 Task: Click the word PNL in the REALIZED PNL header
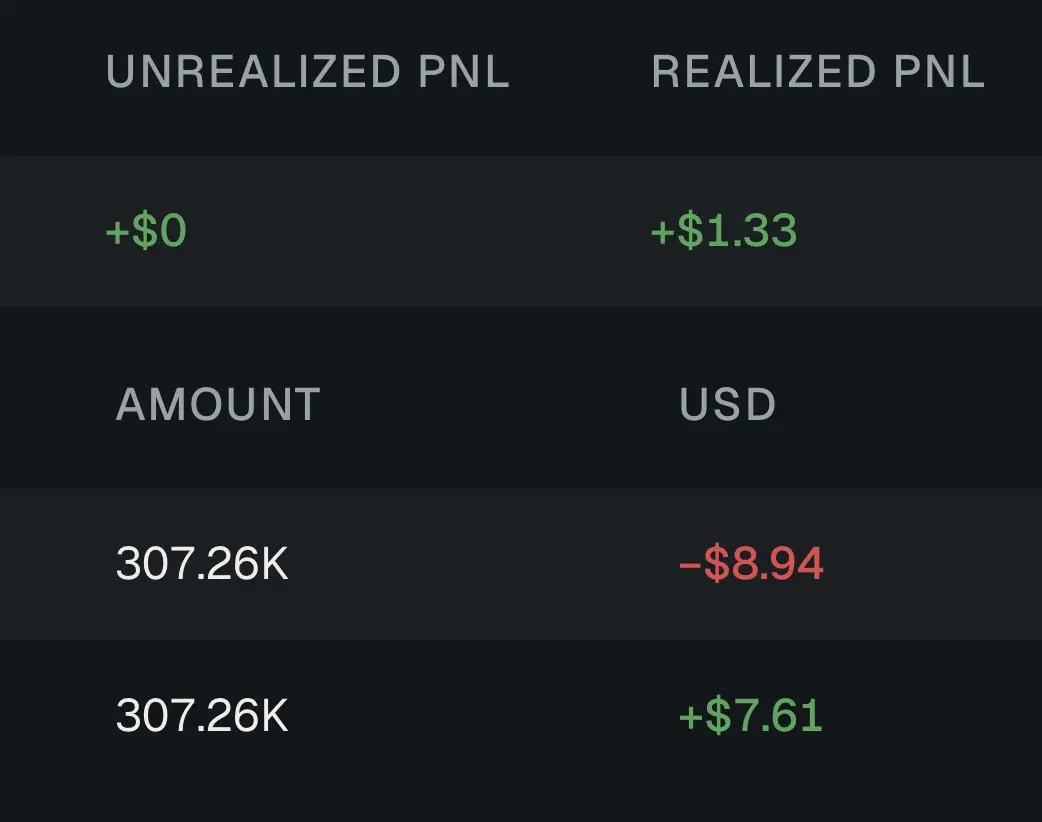(x=939, y=71)
